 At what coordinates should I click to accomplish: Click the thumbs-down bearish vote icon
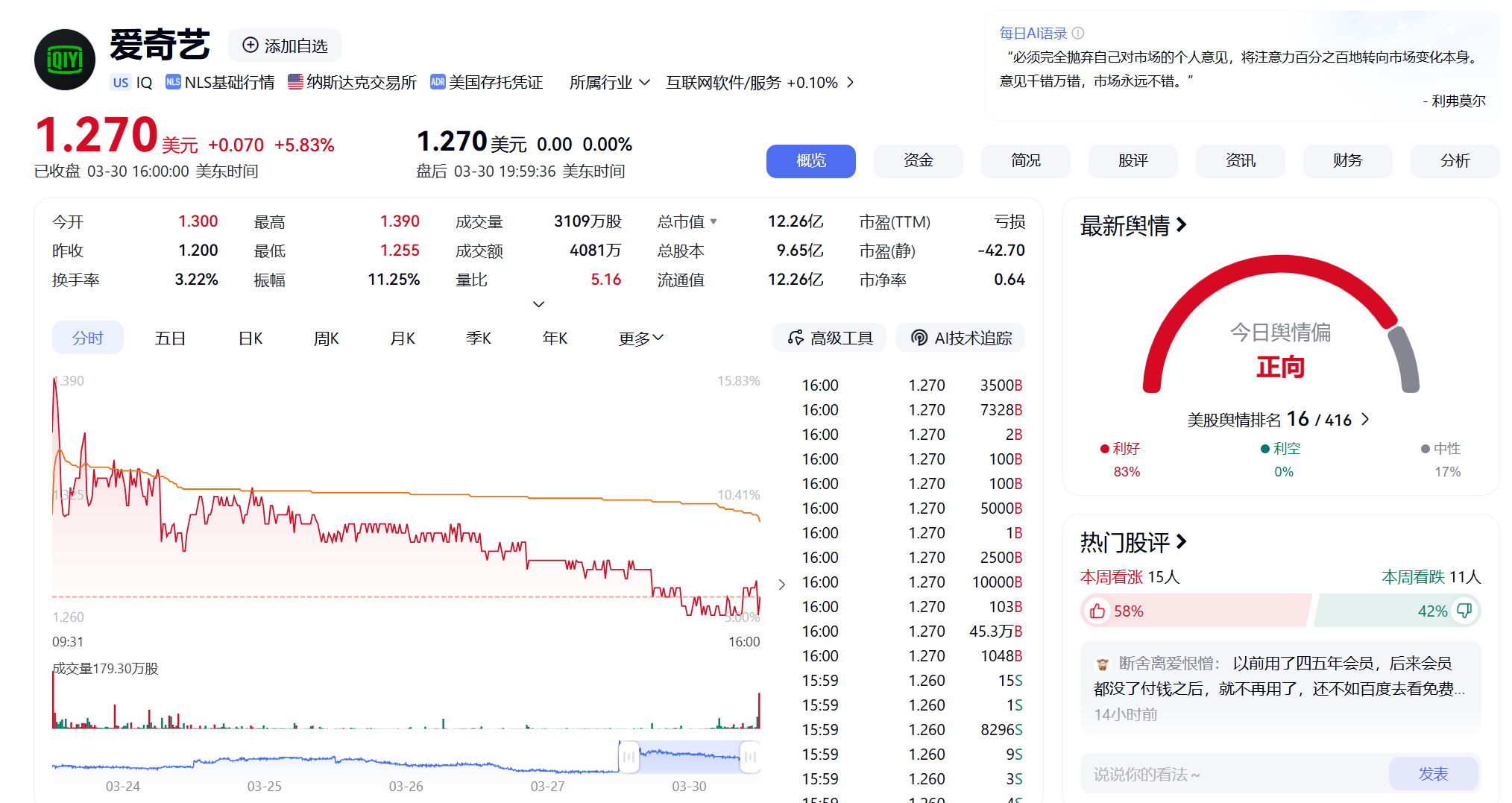(x=1464, y=611)
